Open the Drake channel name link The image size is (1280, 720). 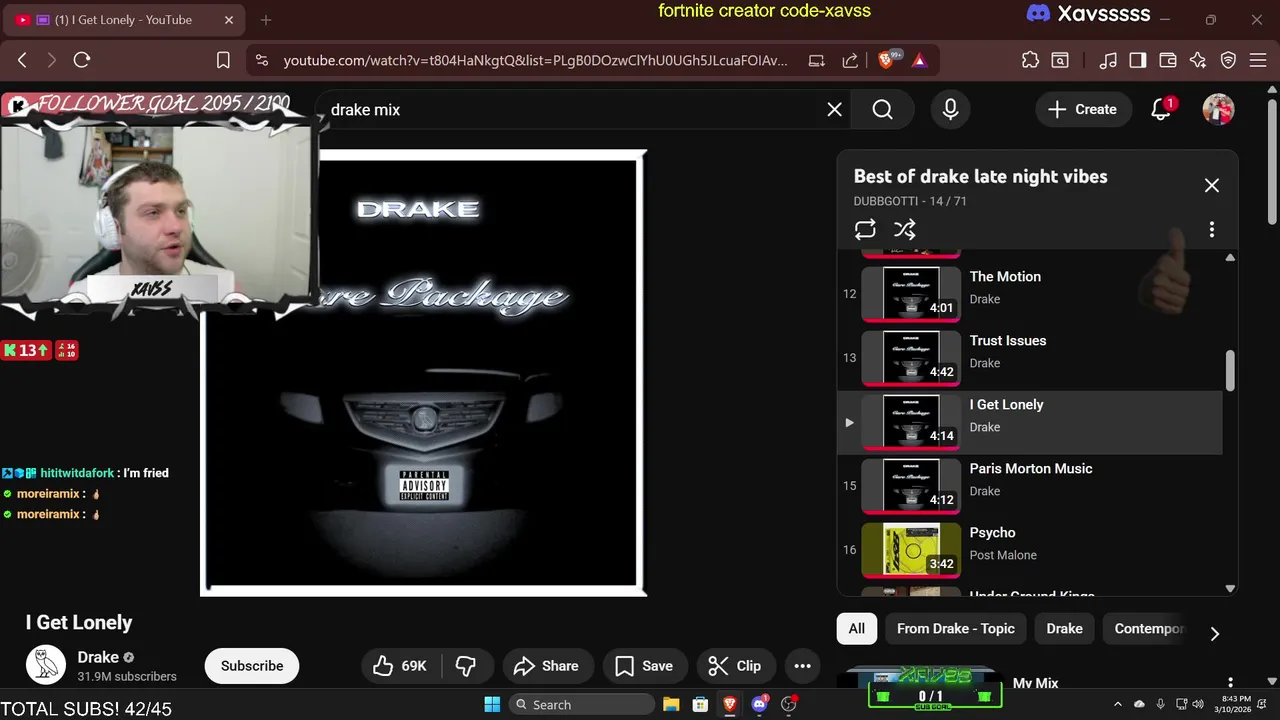[x=98, y=657]
